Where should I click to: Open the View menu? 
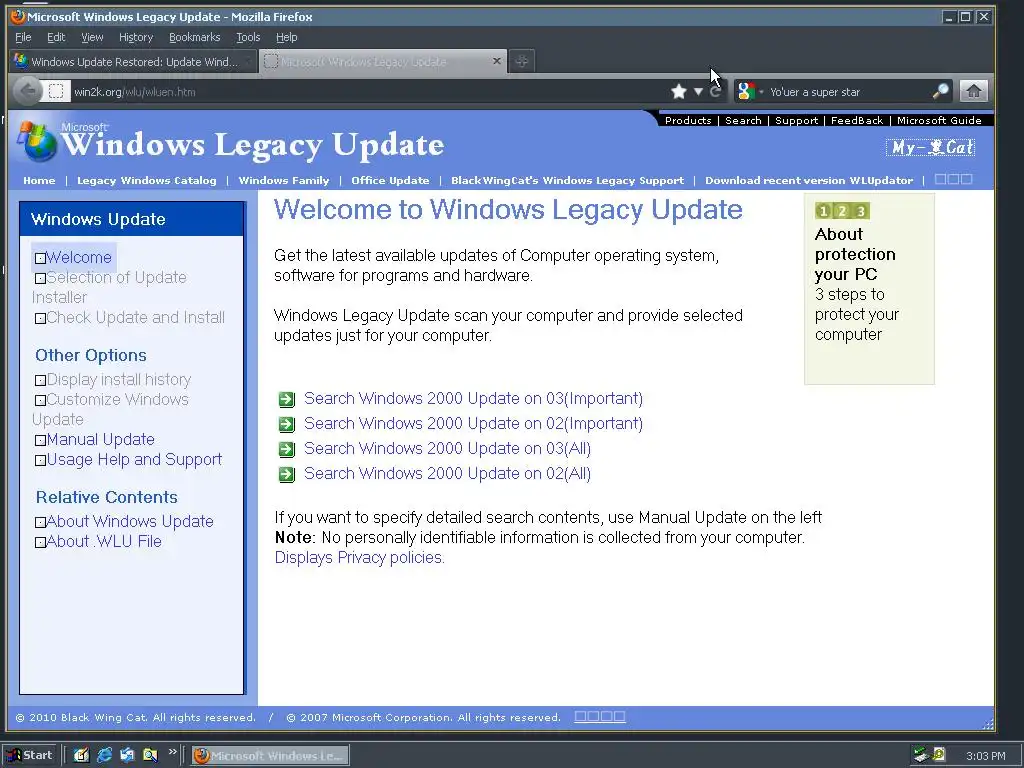92,37
